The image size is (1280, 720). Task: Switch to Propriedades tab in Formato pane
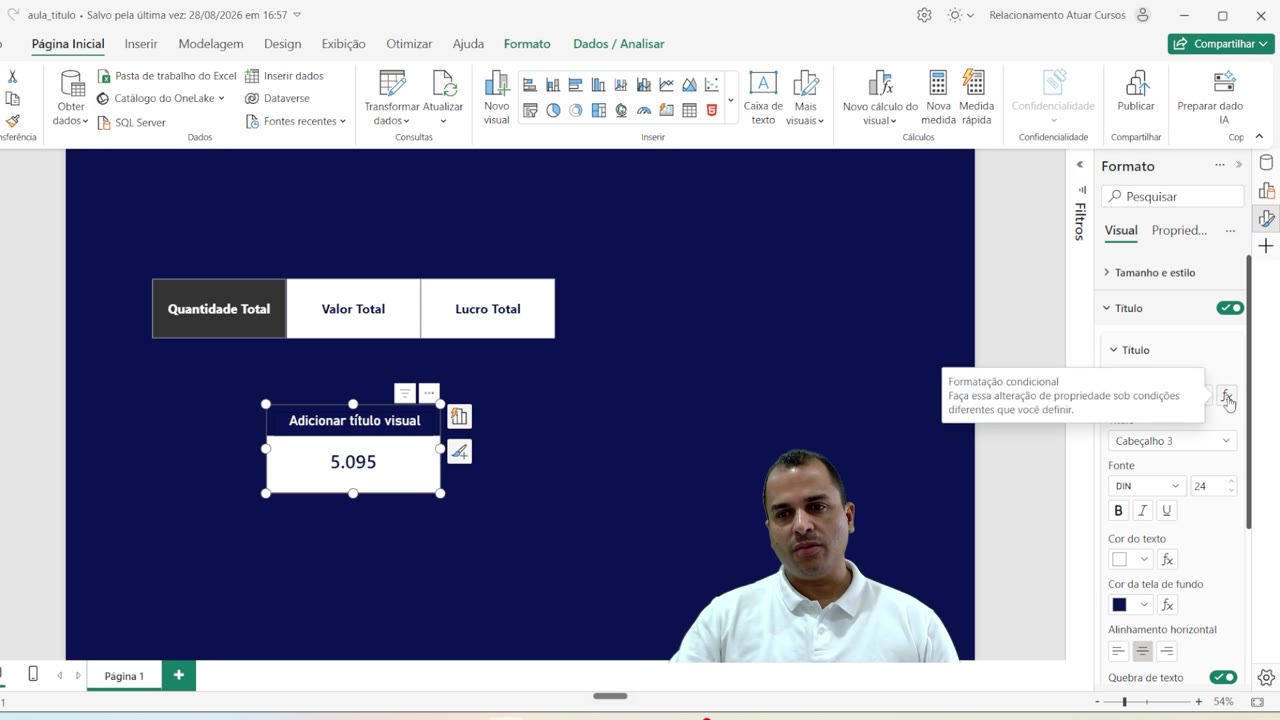(1179, 230)
